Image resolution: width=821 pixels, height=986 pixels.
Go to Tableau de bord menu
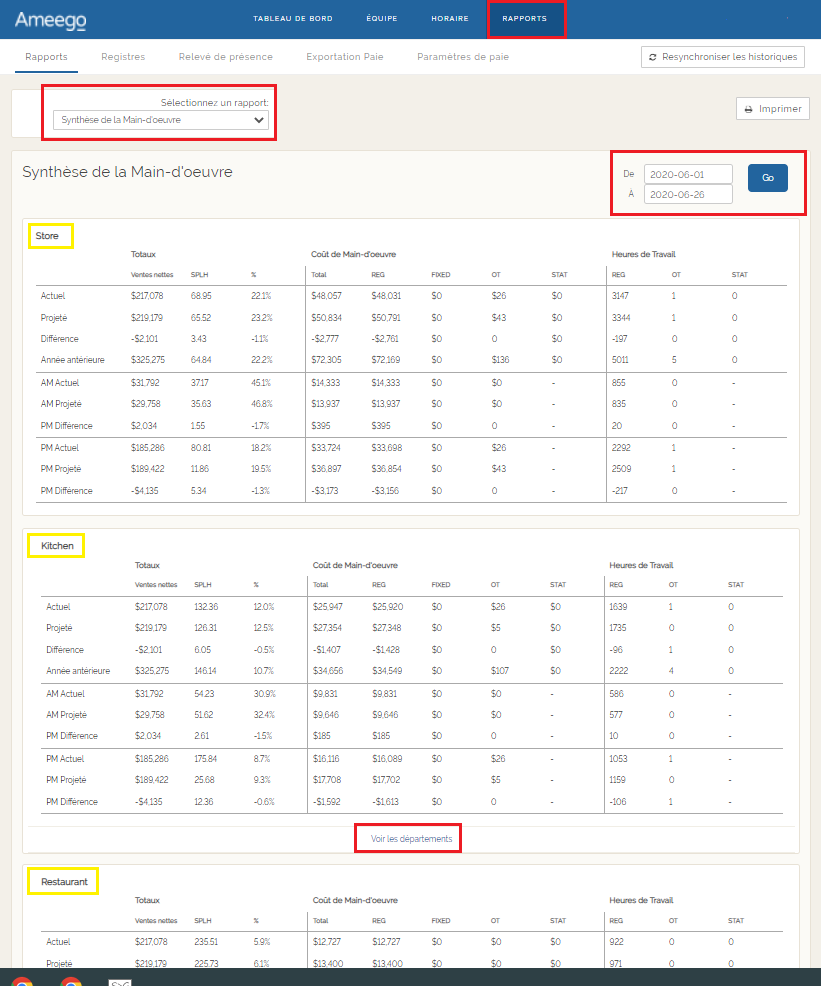292,19
